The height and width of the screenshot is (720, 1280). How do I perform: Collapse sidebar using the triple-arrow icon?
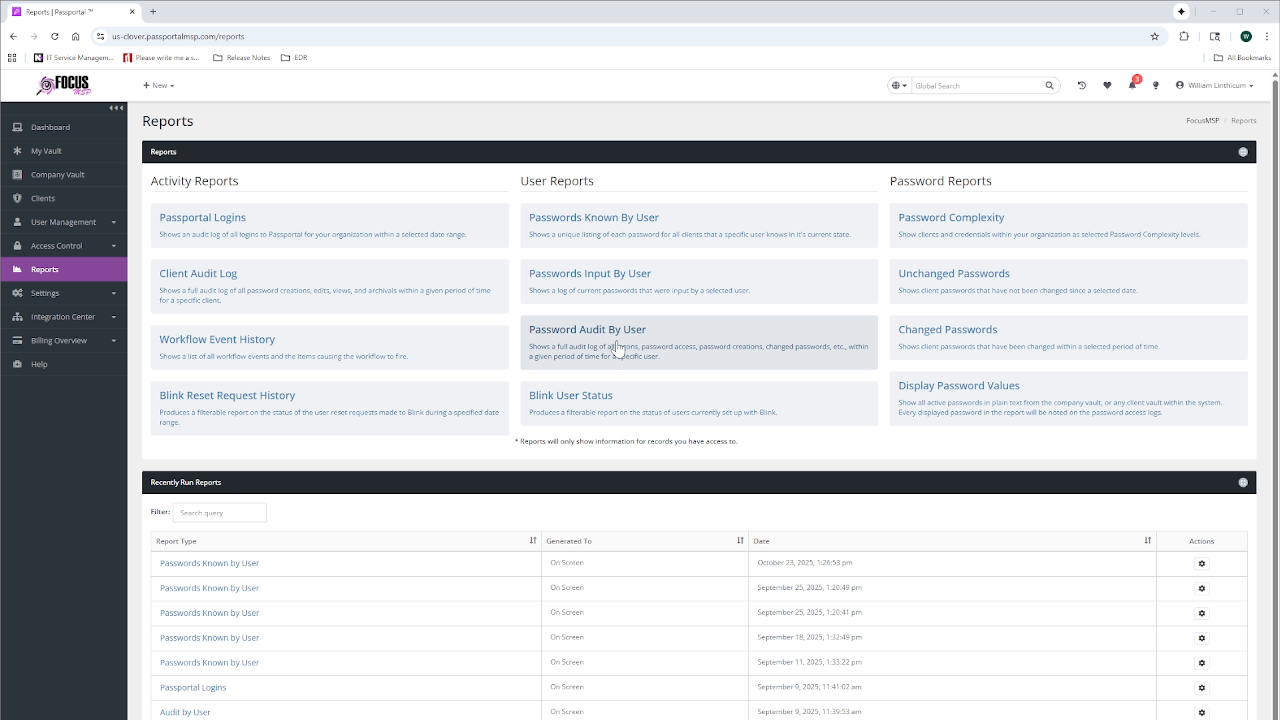pos(116,108)
